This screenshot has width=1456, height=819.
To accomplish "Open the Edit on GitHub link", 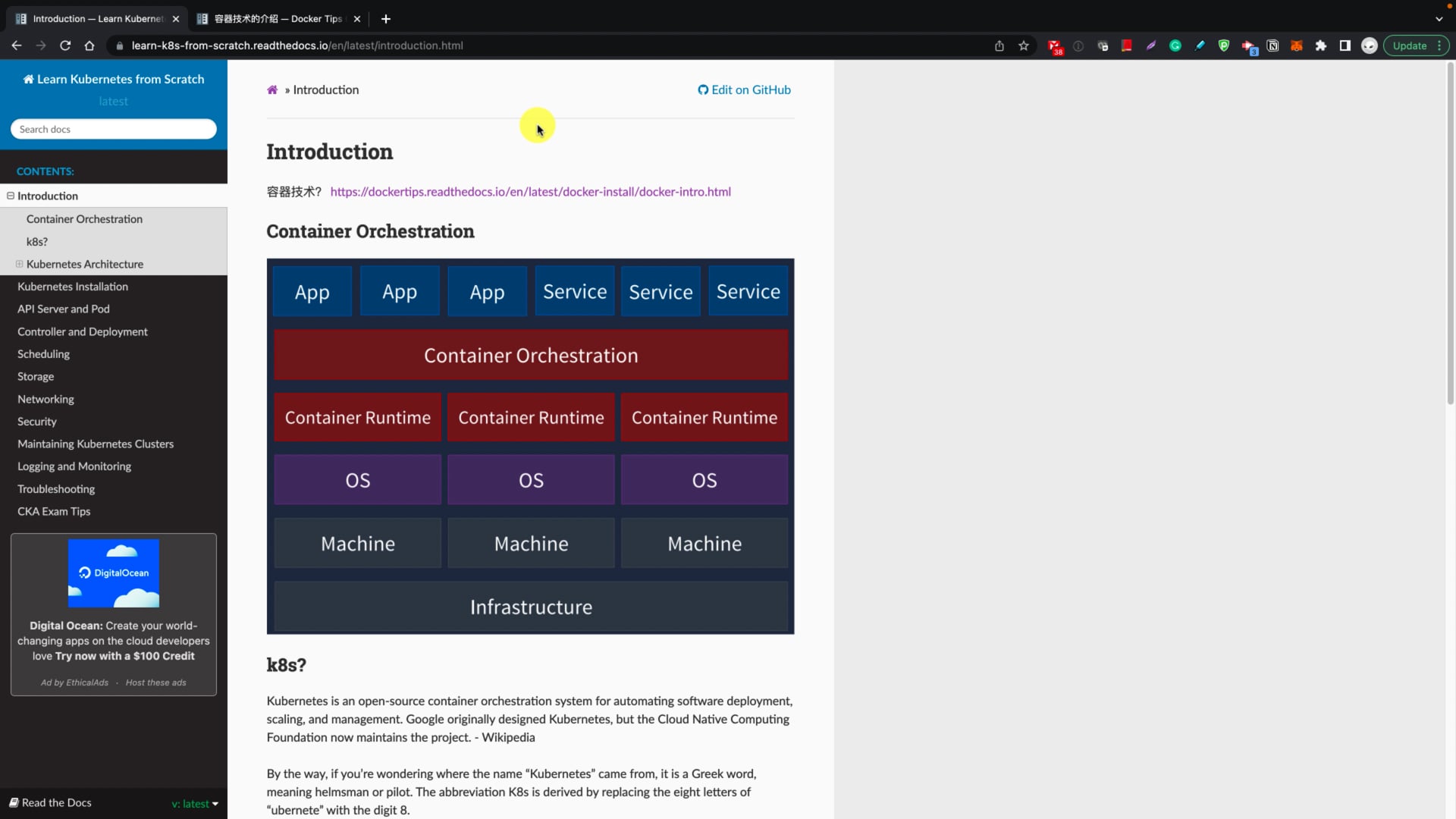I will pos(744,89).
